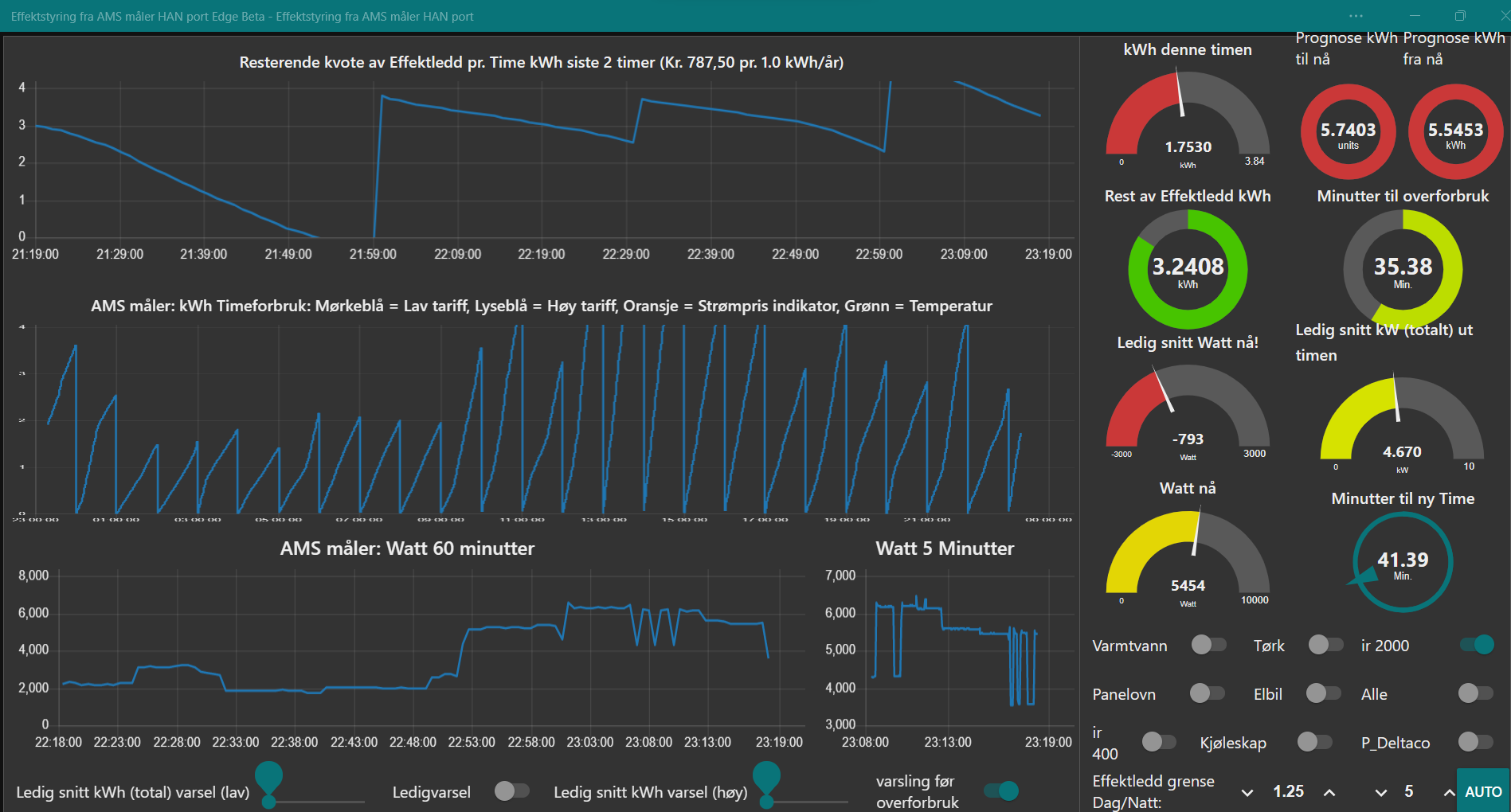Restore down the application window
Screen dimensions: 1511x812
tap(1459, 16)
